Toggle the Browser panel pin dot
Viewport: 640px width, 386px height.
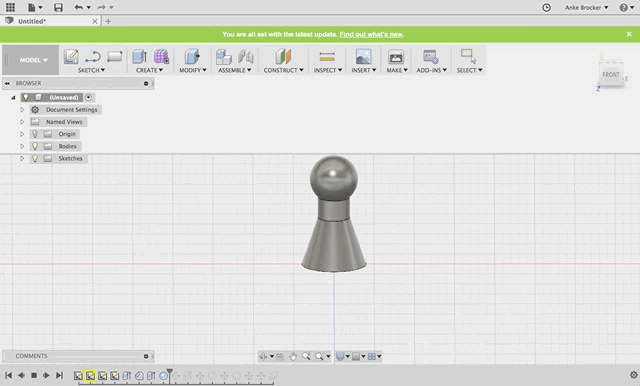pyautogui.click(x=146, y=83)
